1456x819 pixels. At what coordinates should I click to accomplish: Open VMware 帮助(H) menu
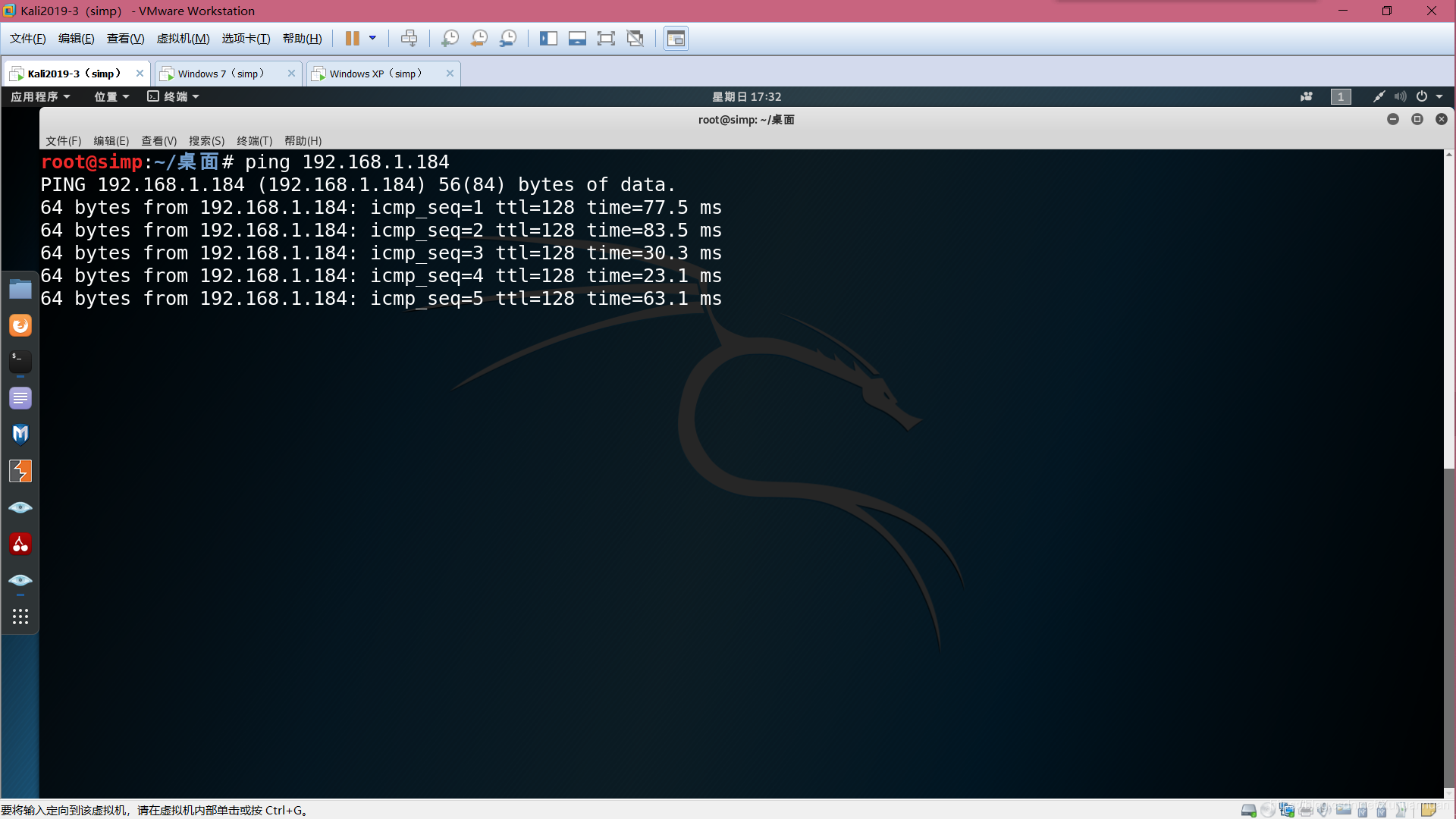302,39
